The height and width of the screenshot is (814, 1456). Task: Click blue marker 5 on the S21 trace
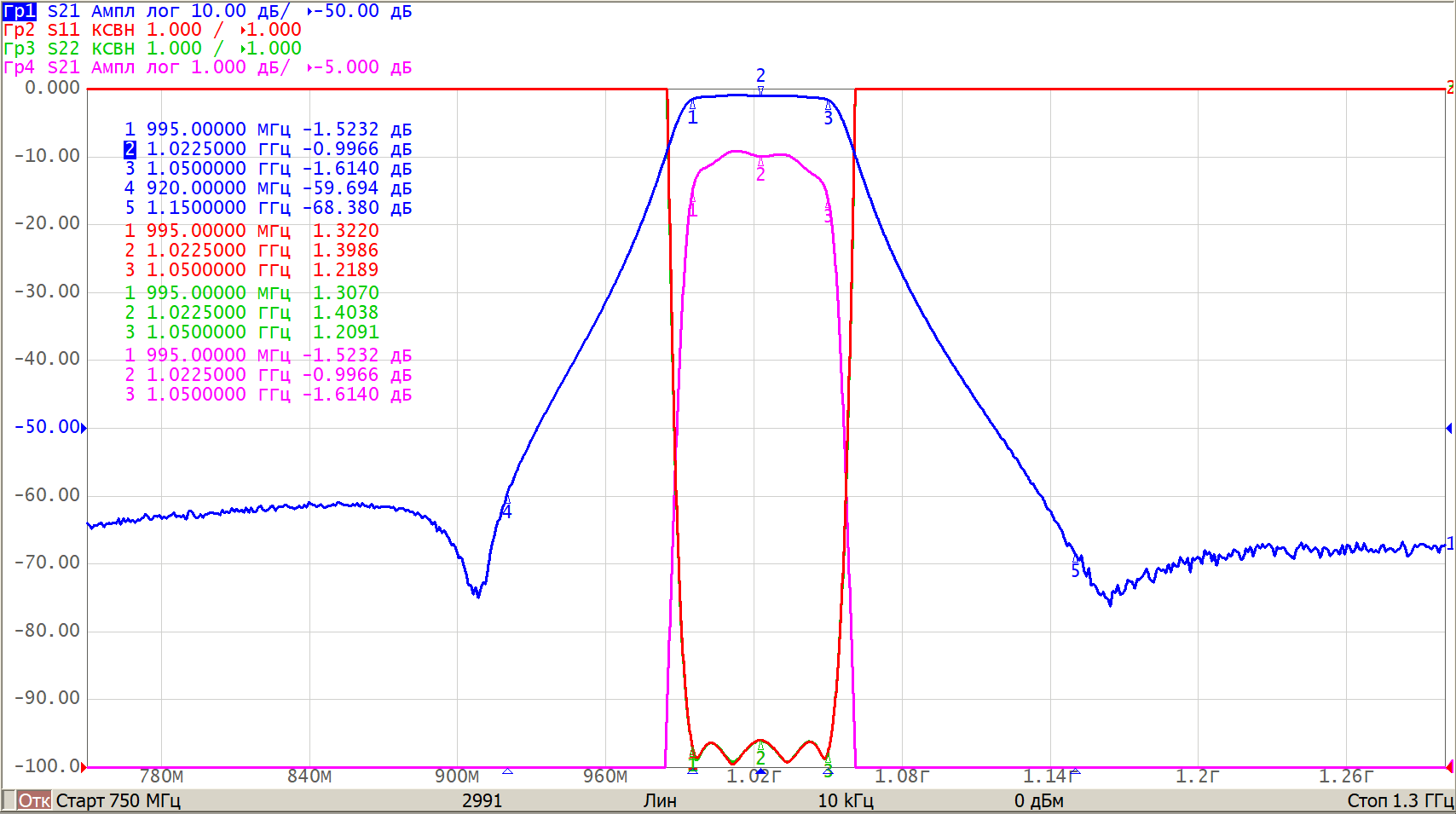[x=1076, y=569]
